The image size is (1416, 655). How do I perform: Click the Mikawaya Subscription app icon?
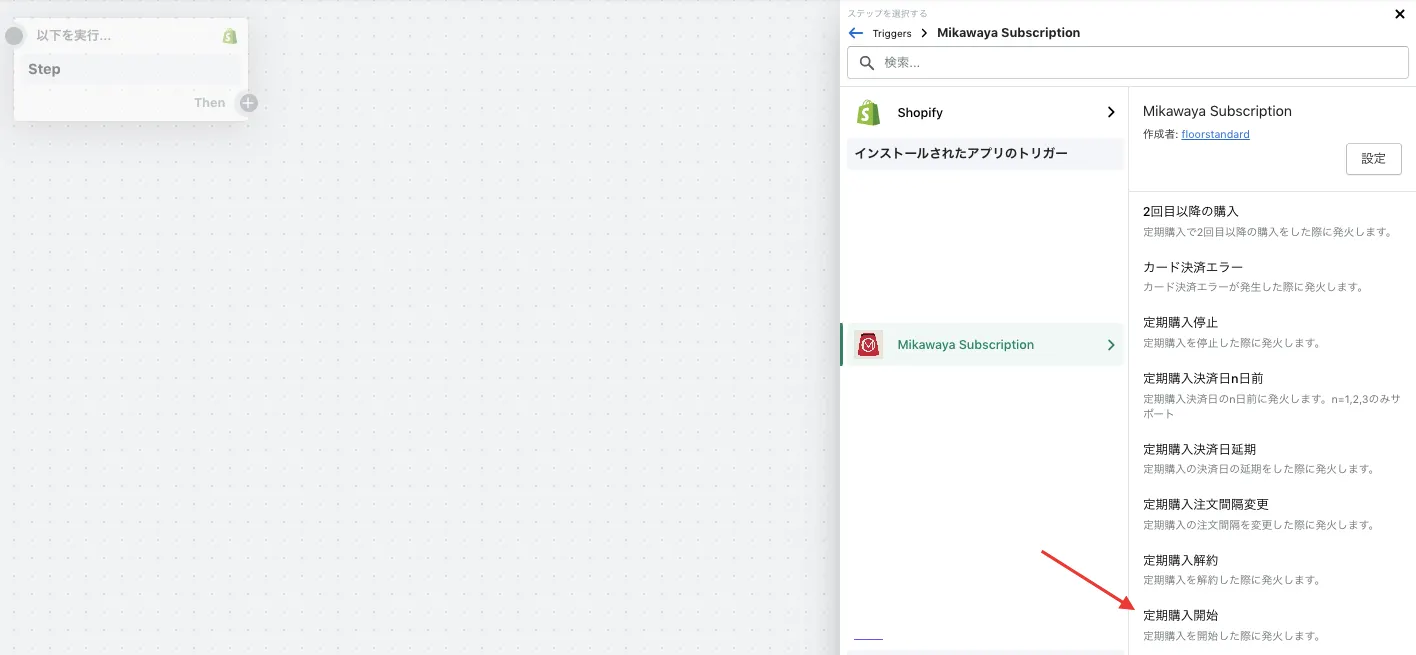pos(869,344)
